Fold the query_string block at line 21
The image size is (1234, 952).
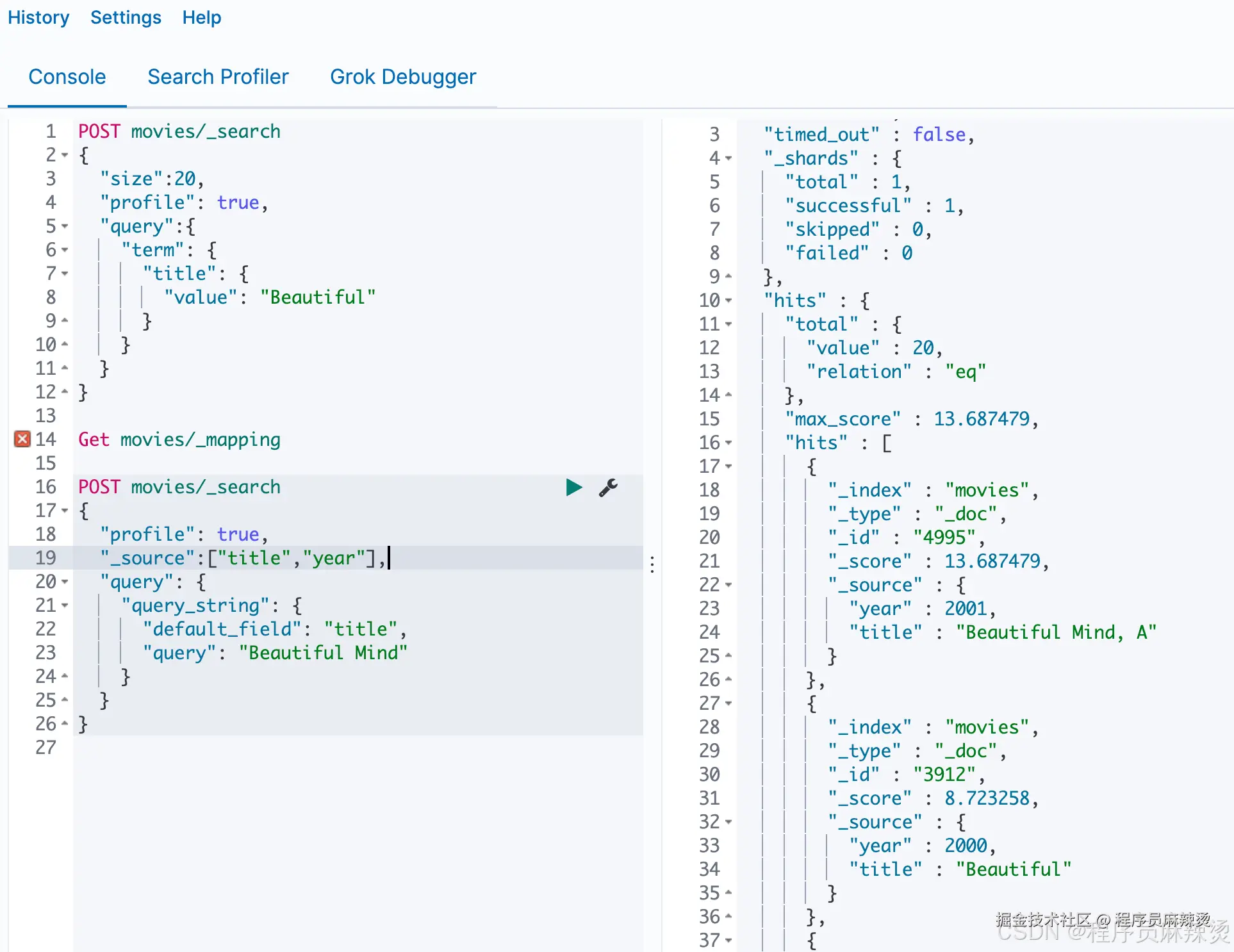(65, 606)
